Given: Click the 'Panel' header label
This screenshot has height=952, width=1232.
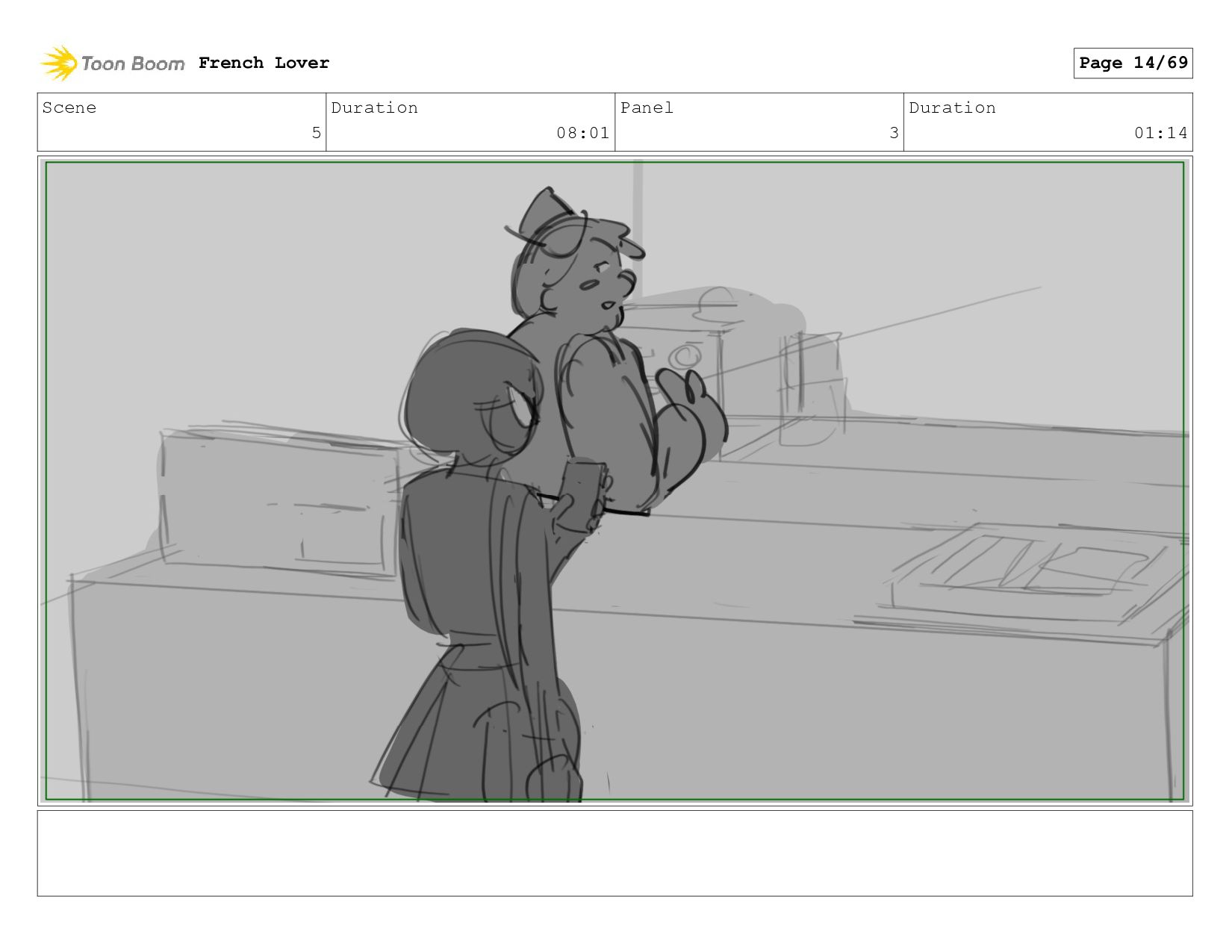Looking at the screenshot, I should (647, 108).
